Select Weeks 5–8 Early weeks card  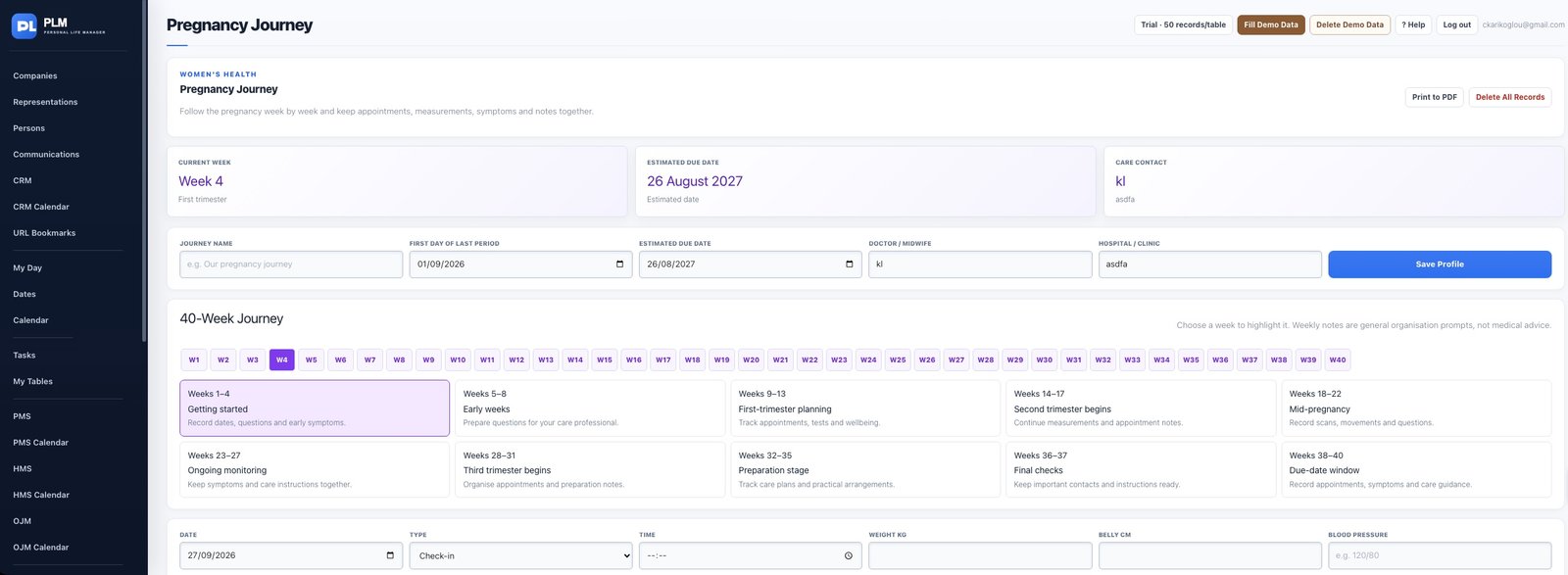click(590, 408)
